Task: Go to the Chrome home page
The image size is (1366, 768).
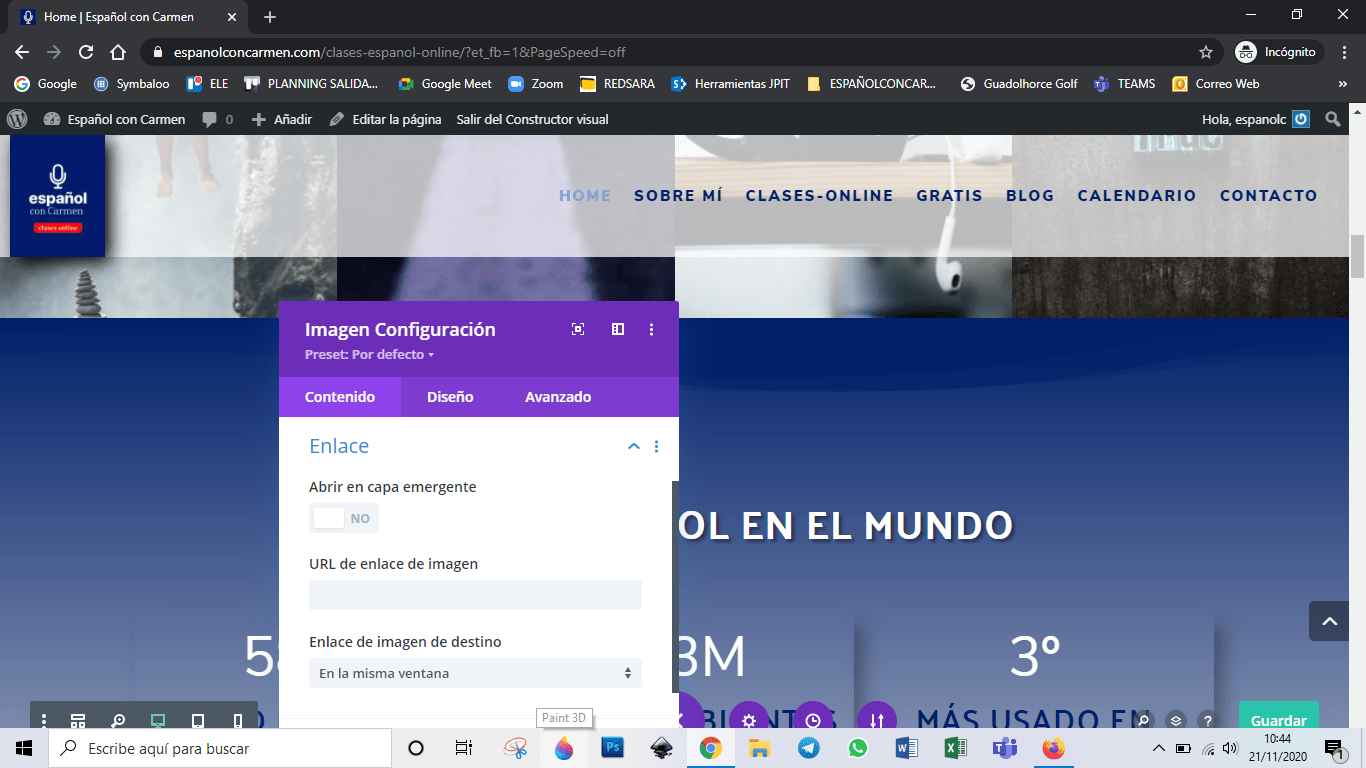Action: click(118, 52)
